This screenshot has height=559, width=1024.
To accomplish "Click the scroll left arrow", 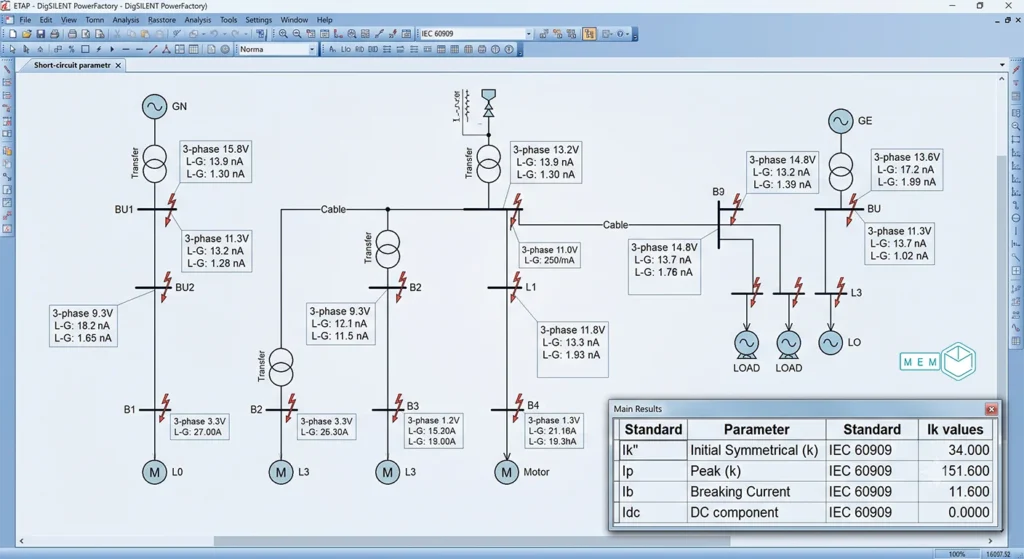I will [x=22, y=541].
